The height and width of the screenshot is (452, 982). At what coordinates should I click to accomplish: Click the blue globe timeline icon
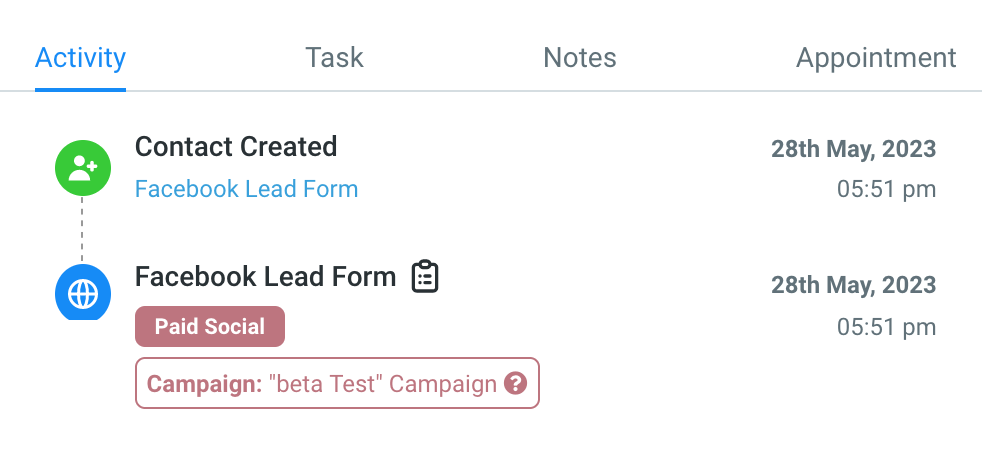[82, 292]
